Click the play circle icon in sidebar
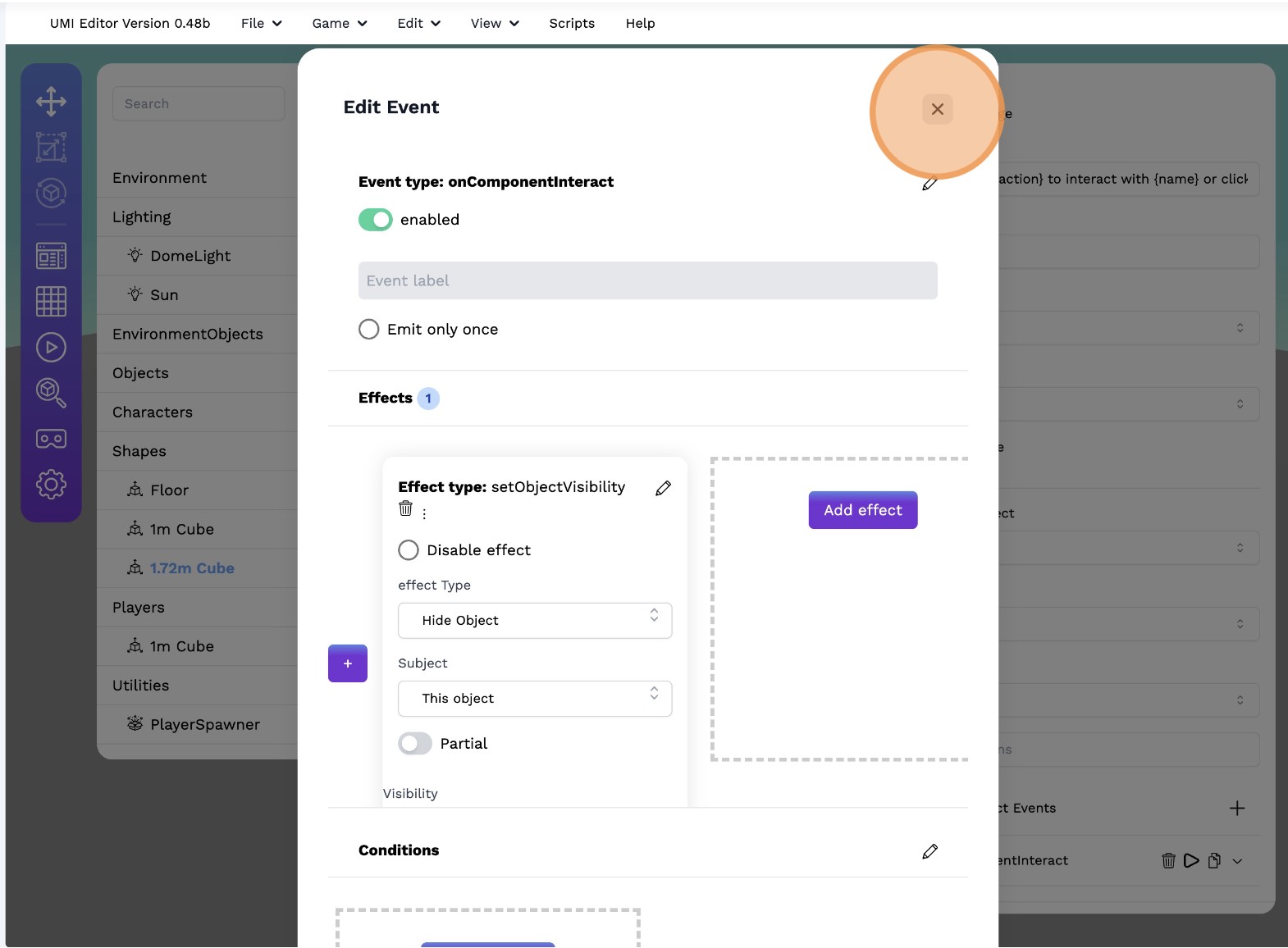 [x=51, y=348]
